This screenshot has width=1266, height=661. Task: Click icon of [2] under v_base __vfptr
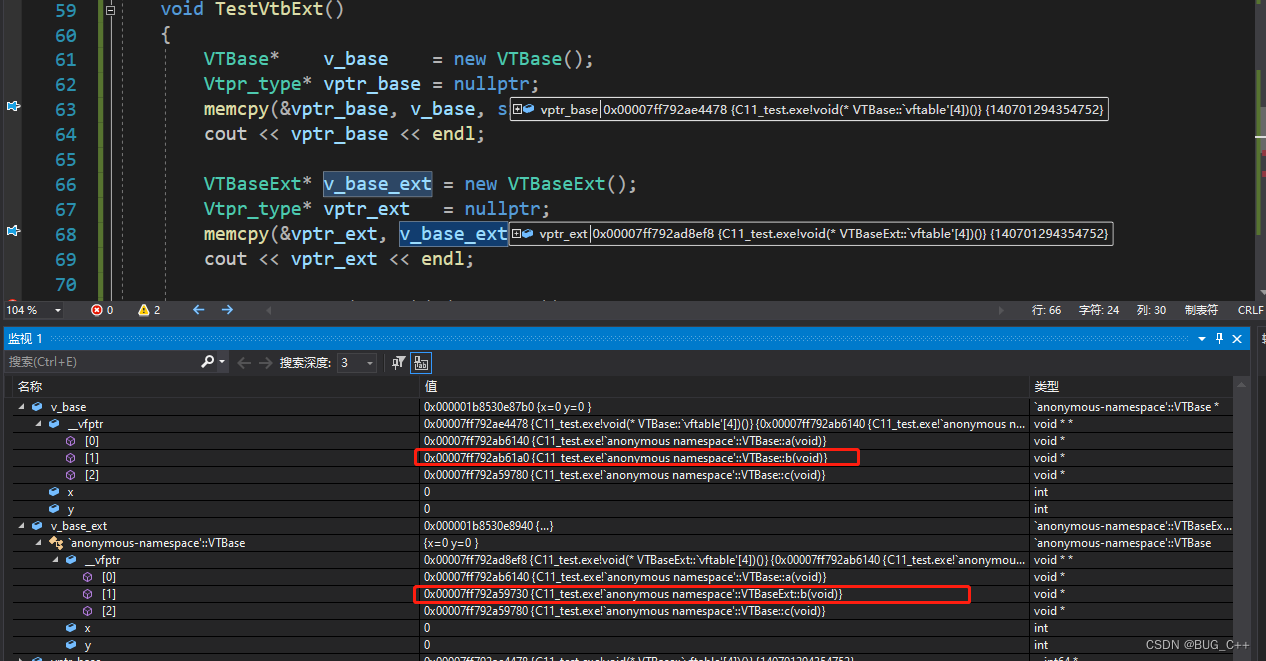click(71, 475)
